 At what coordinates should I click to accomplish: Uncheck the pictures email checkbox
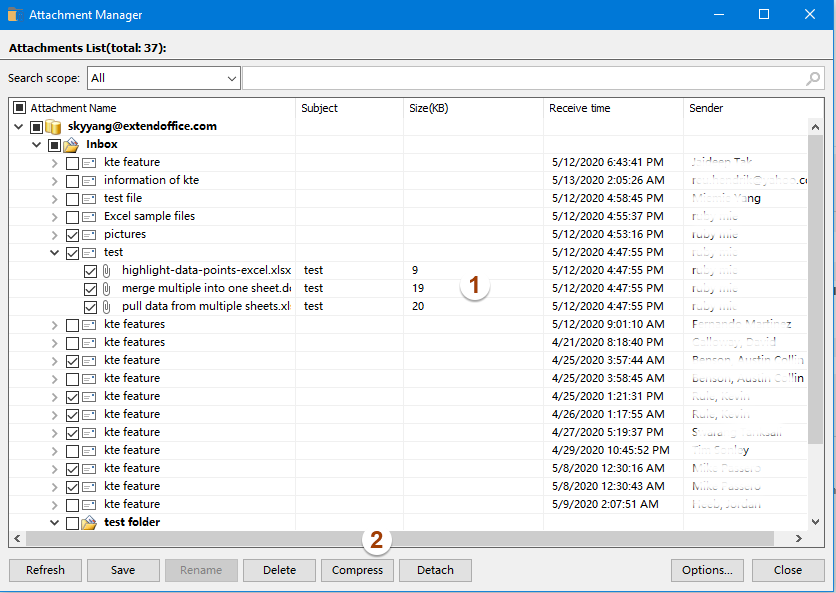(x=72, y=234)
